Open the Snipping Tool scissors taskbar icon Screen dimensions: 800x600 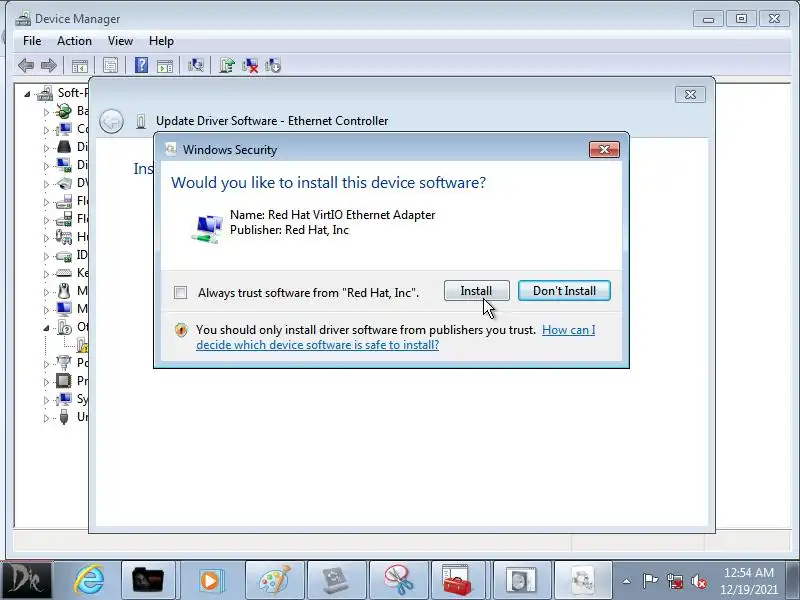tap(398, 581)
